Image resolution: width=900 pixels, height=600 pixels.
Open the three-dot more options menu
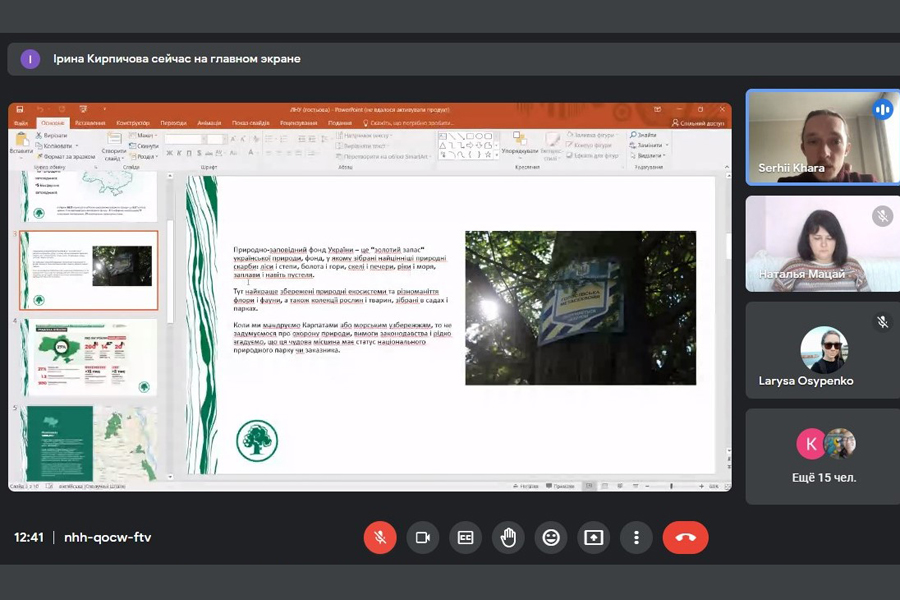click(636, 538)
